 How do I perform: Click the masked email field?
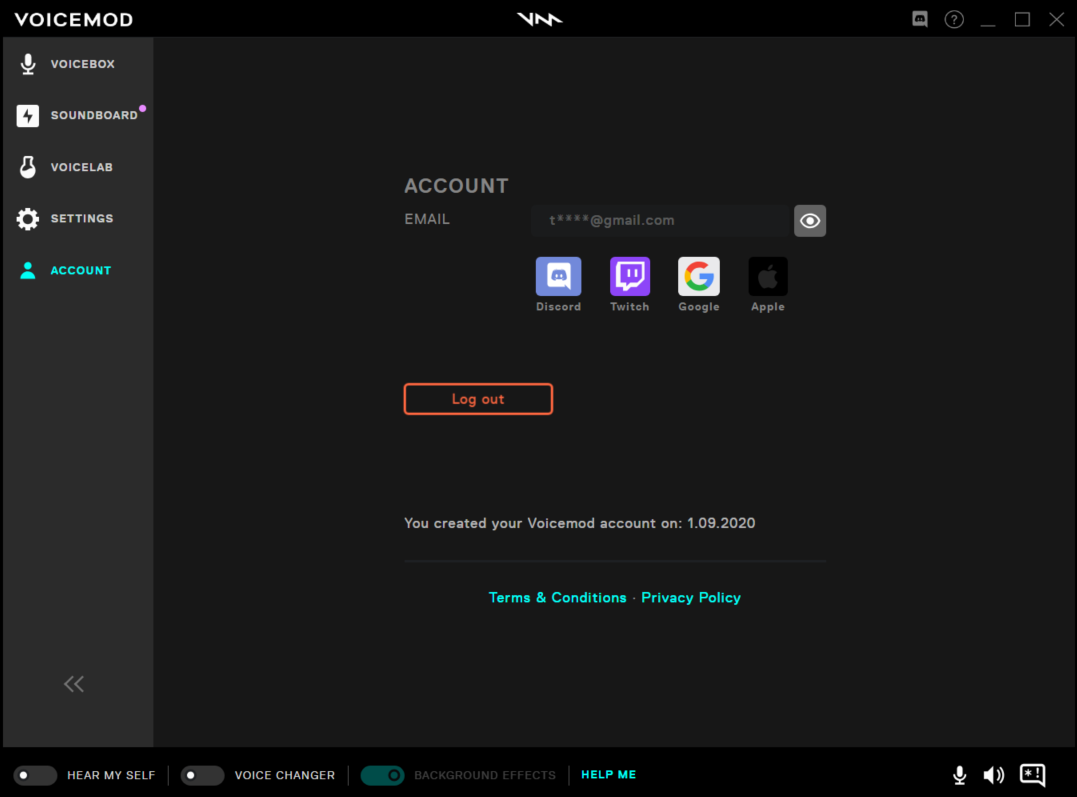click(660, 221)
